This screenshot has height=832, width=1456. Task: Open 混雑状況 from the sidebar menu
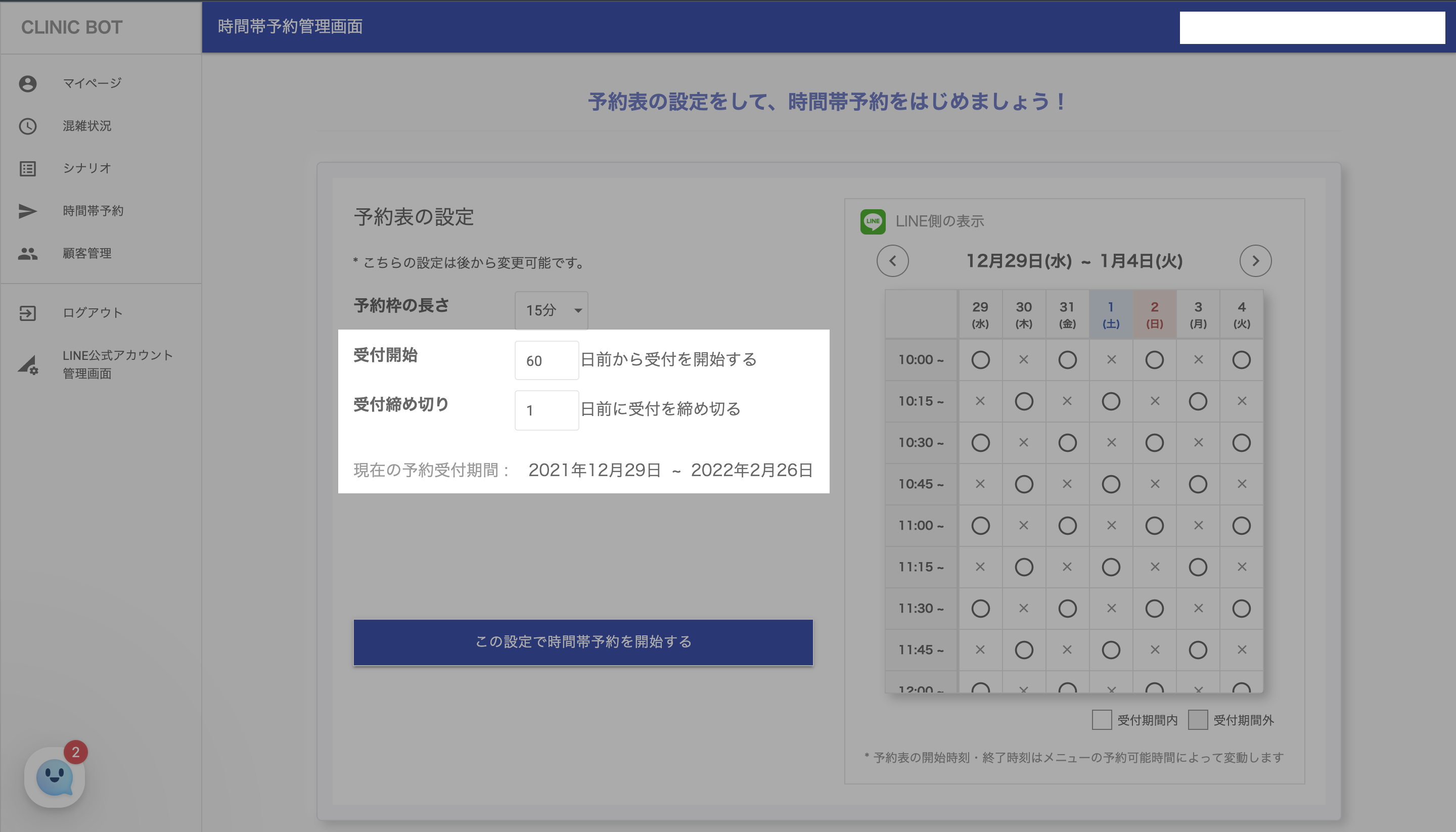(87, 126)
